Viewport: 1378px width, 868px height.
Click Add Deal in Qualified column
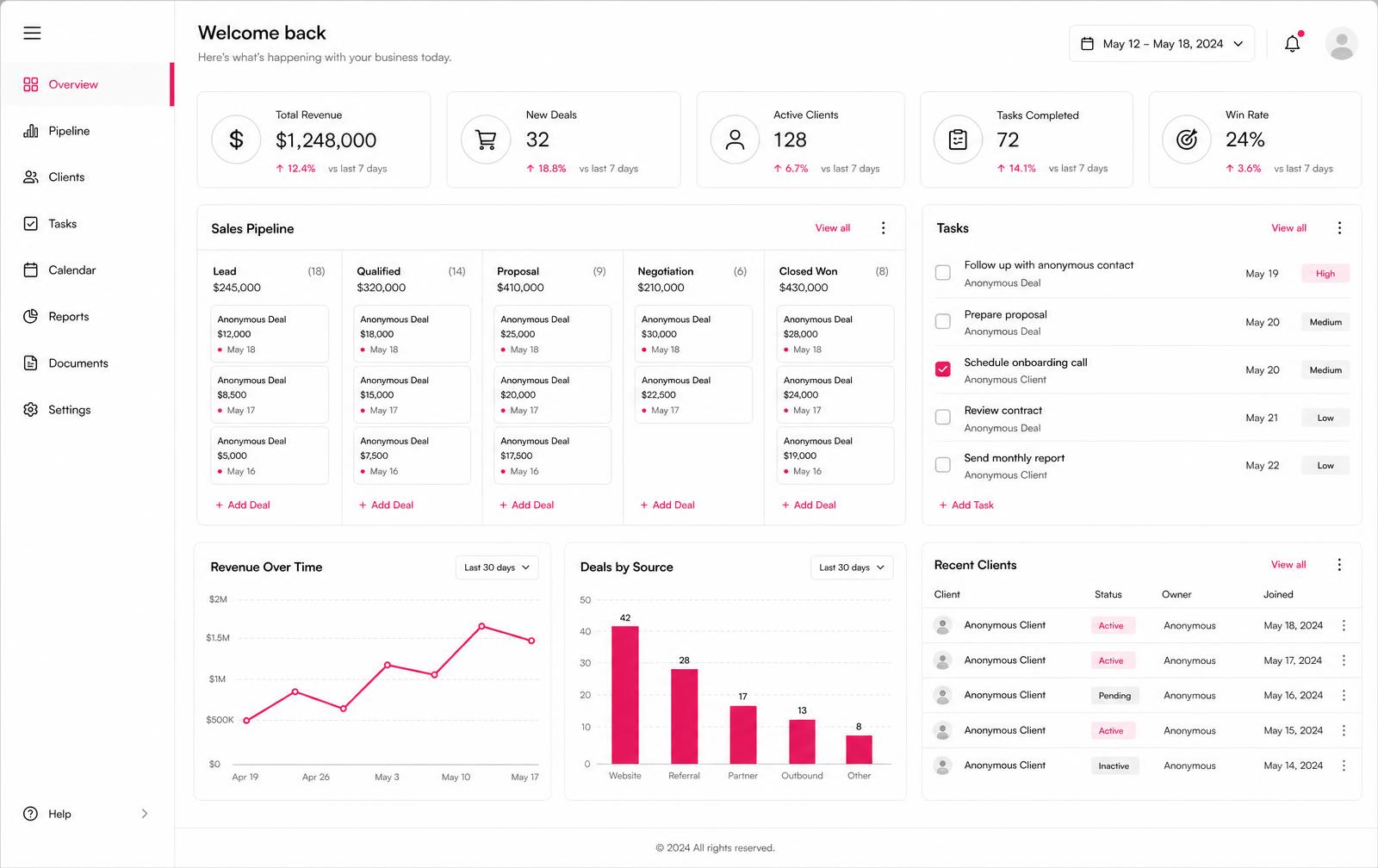386,505
